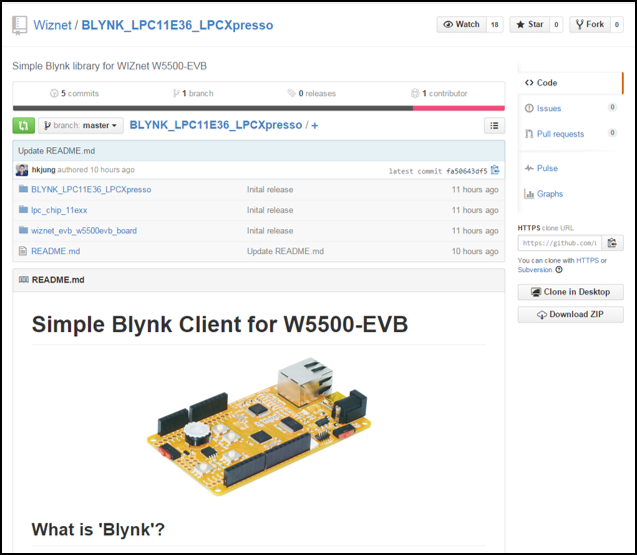The height and width of the screenshot is (555, 637).
Task: View the 1 branch list
Action: tap(193, 93)
